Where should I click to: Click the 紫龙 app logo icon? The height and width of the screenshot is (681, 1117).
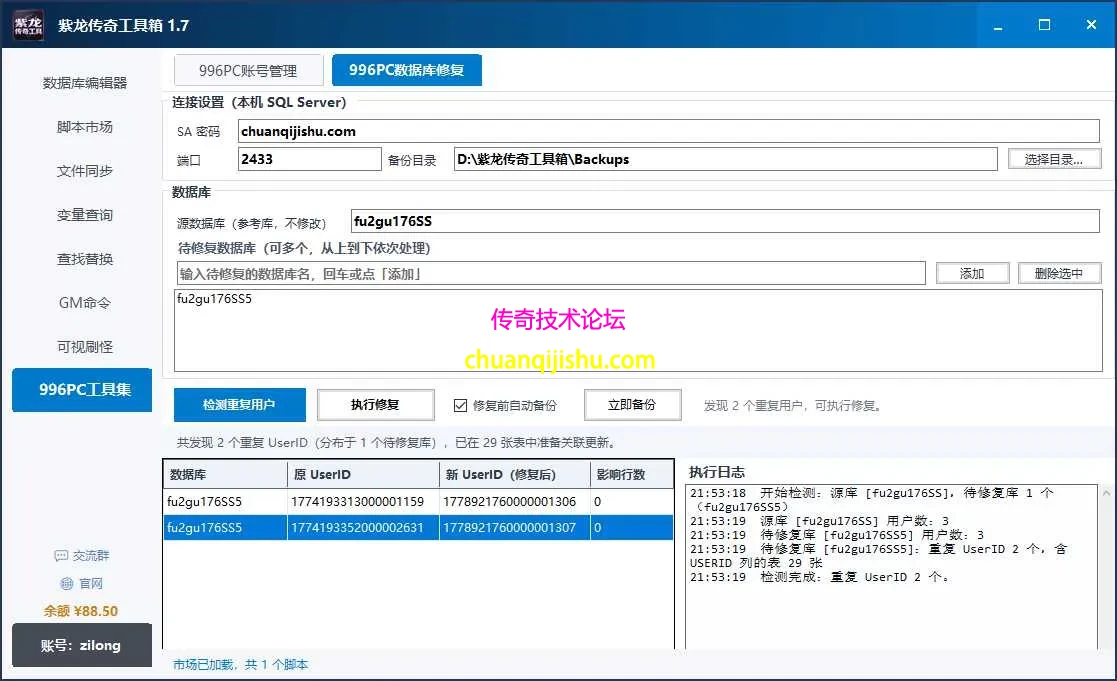coord(28,25)
